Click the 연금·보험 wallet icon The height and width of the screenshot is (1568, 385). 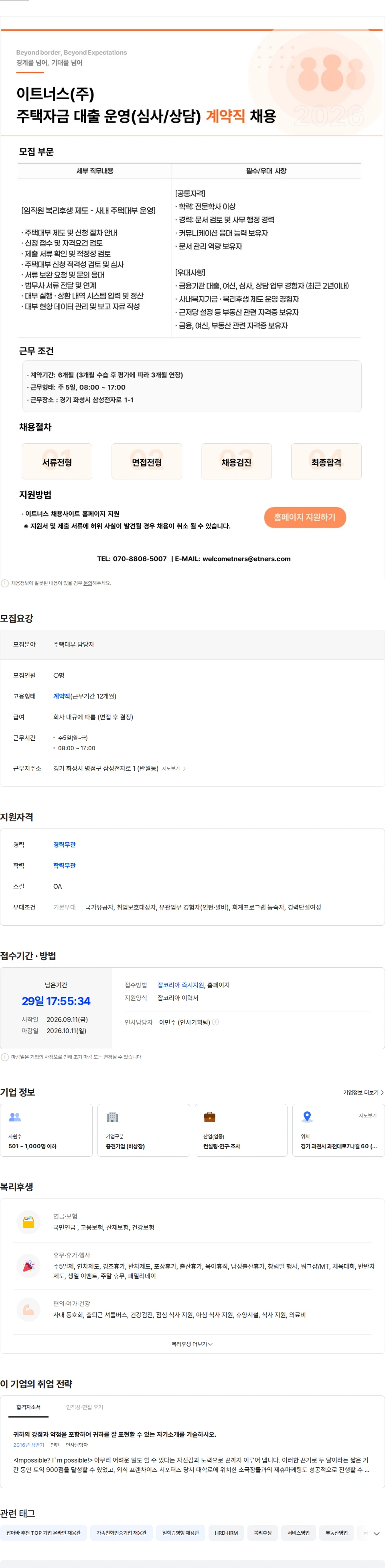28,1222
